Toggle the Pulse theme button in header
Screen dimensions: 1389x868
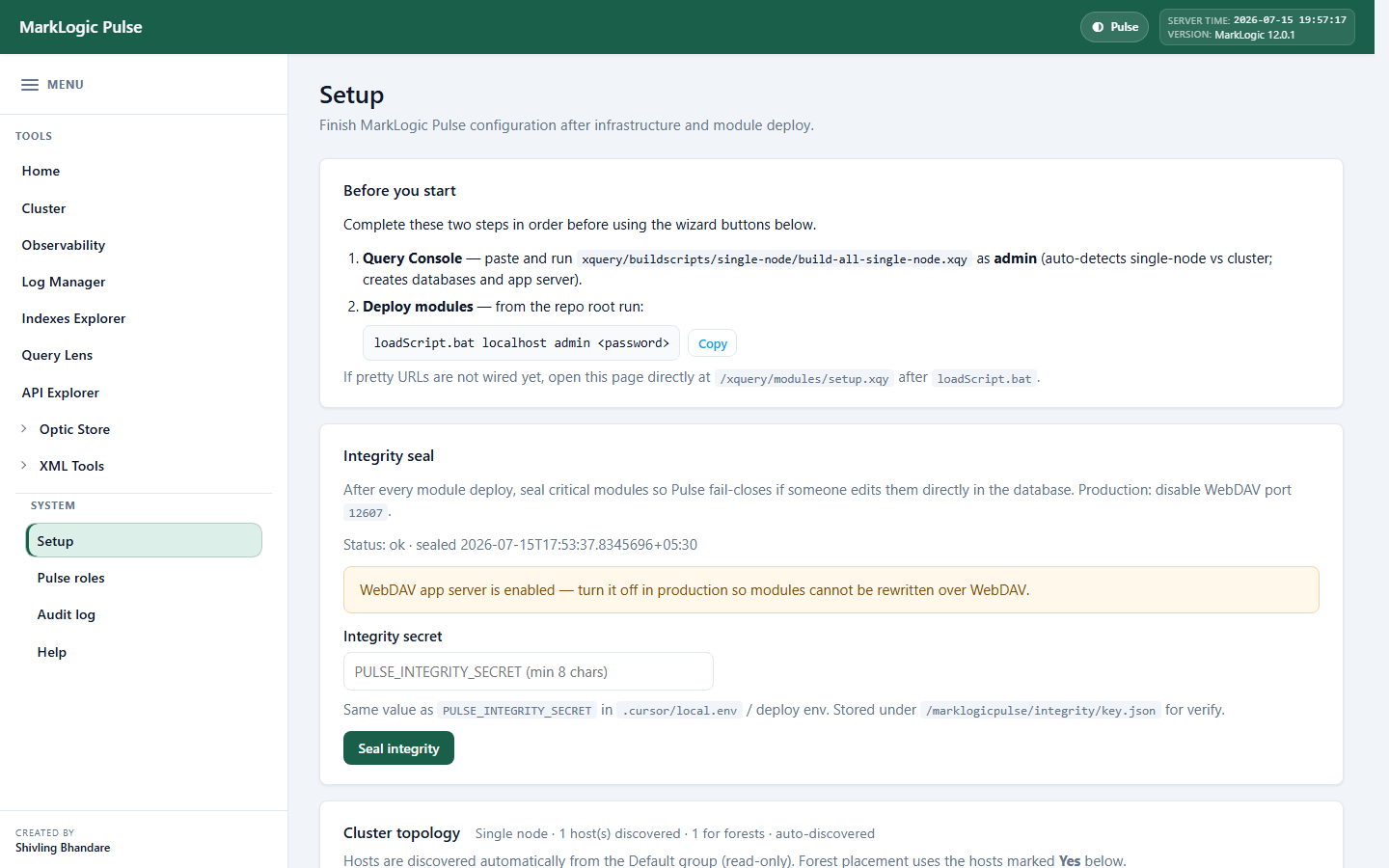1114,27
